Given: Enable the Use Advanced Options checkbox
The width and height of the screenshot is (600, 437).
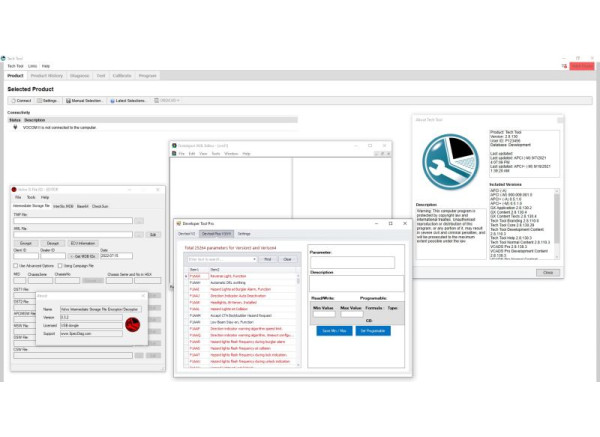Looking at the screenshot, I should point(16,266).
